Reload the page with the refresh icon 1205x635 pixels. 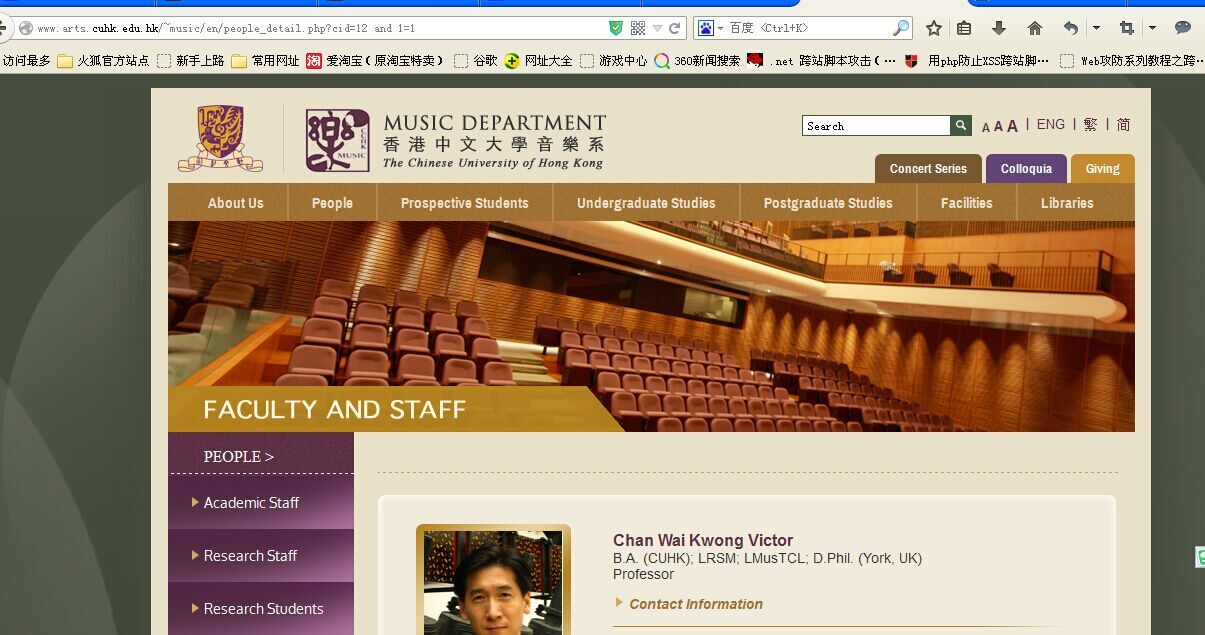675,28
